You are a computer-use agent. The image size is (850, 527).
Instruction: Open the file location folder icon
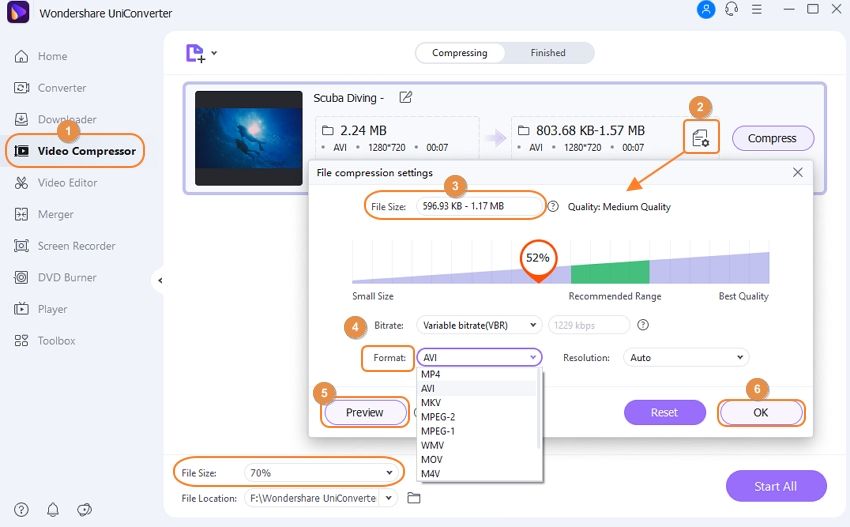pyautogui.click(x=414, y=498)
